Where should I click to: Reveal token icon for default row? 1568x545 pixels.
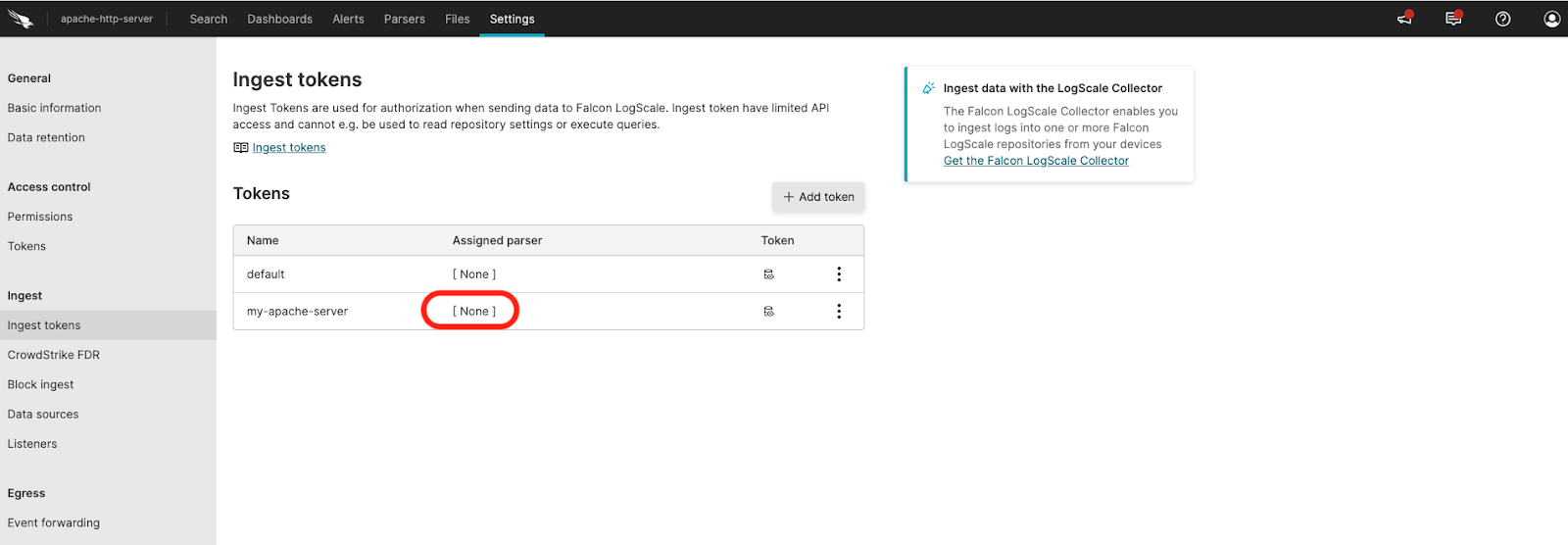tap(768, 274)
